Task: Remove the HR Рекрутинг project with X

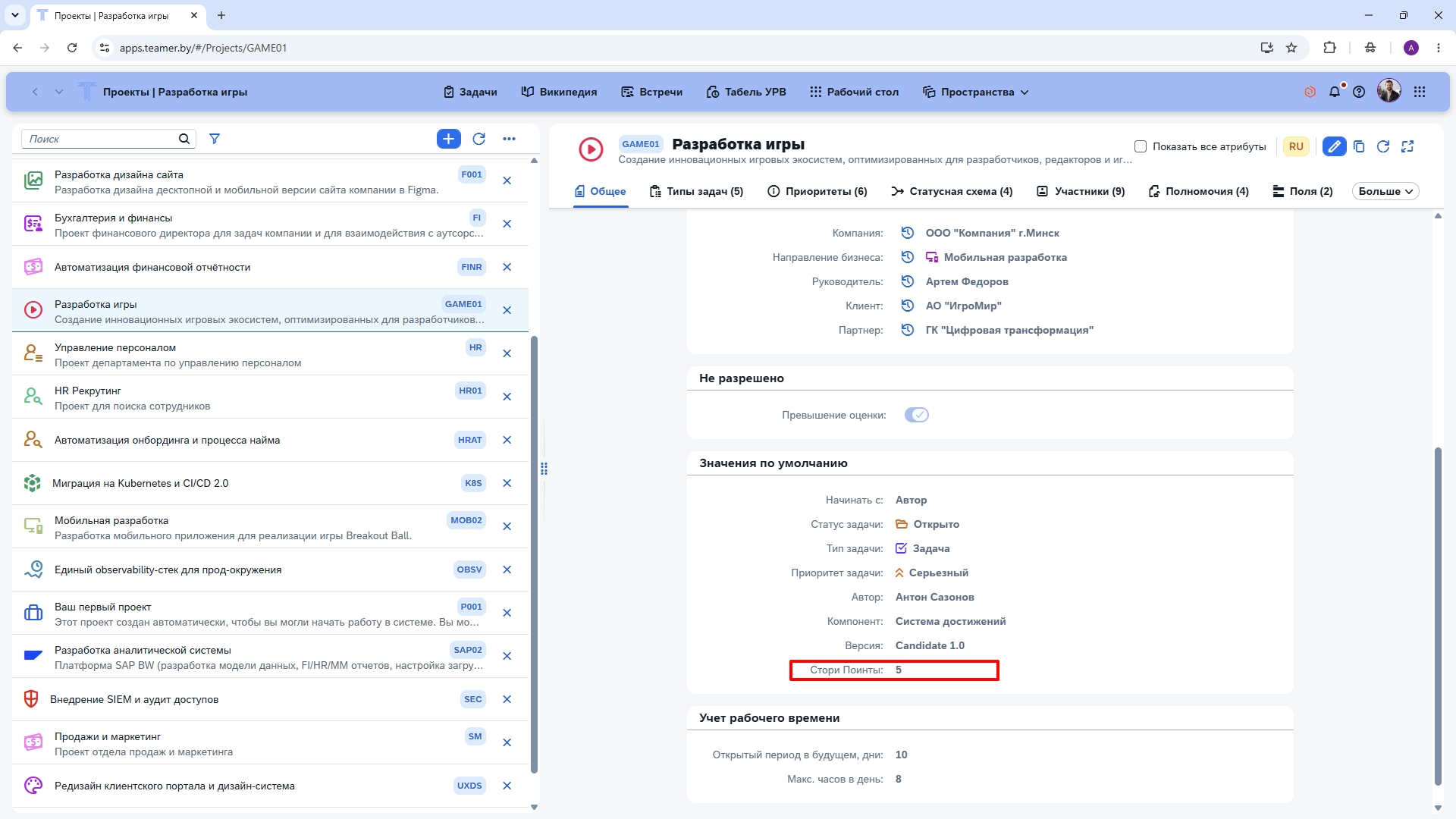Action: [x=507, y=397]
